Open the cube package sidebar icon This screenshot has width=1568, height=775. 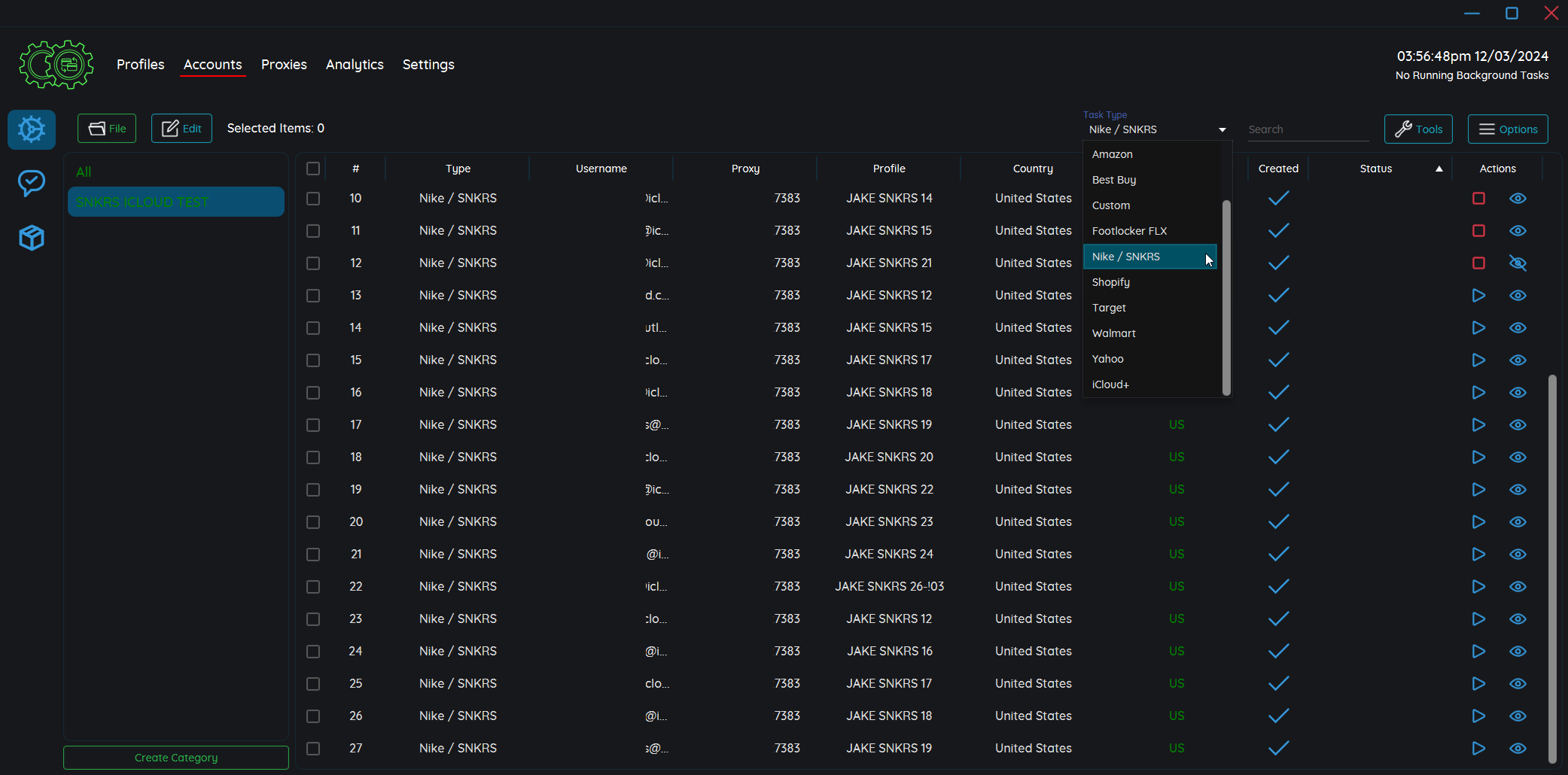tap(32, 238)
